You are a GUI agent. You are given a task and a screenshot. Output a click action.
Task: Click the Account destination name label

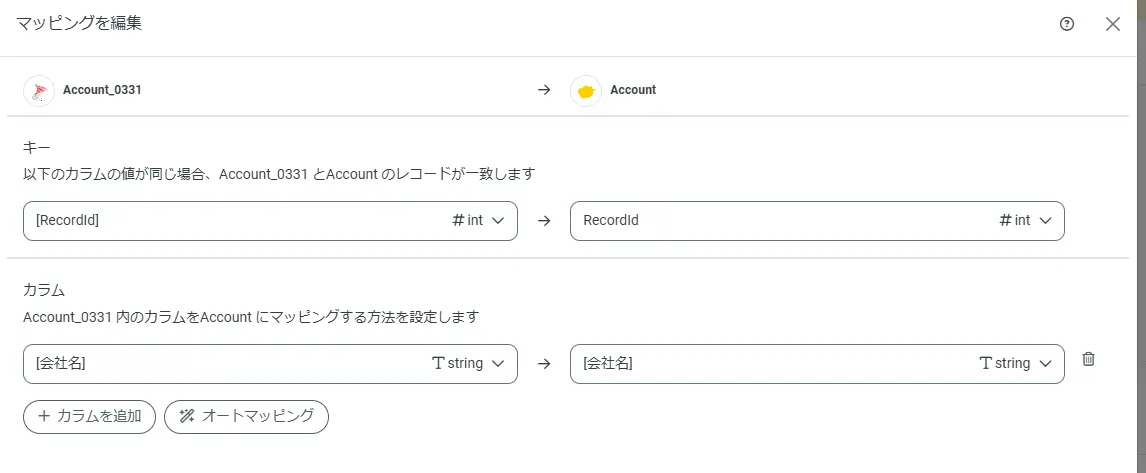pyautogui.click(x=633, y=90)
